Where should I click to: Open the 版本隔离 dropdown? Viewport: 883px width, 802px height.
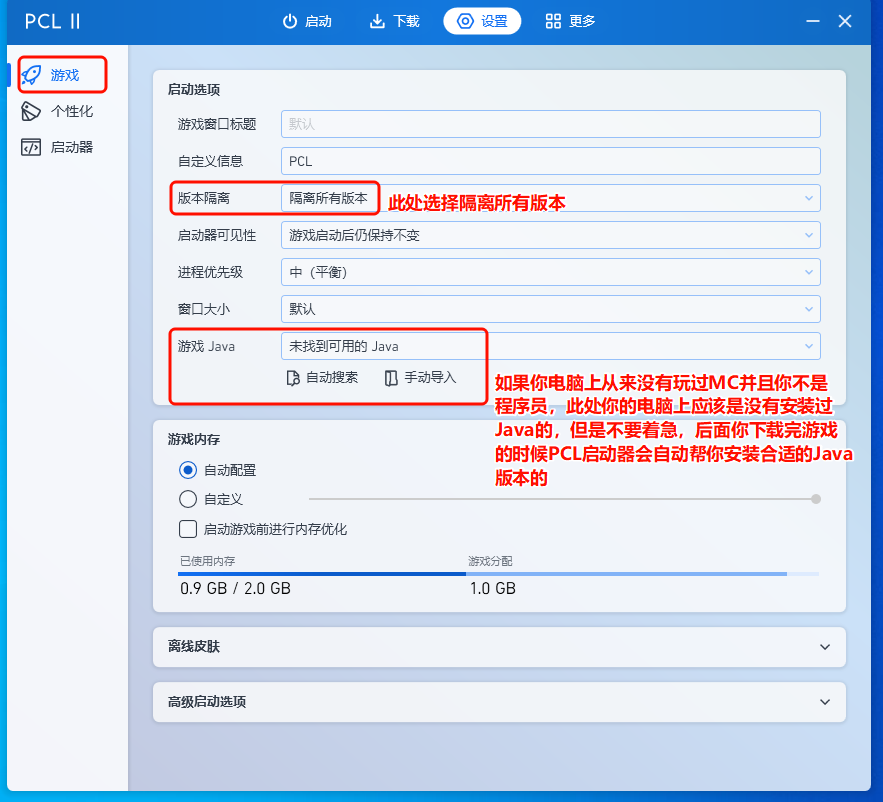point(550,198)
